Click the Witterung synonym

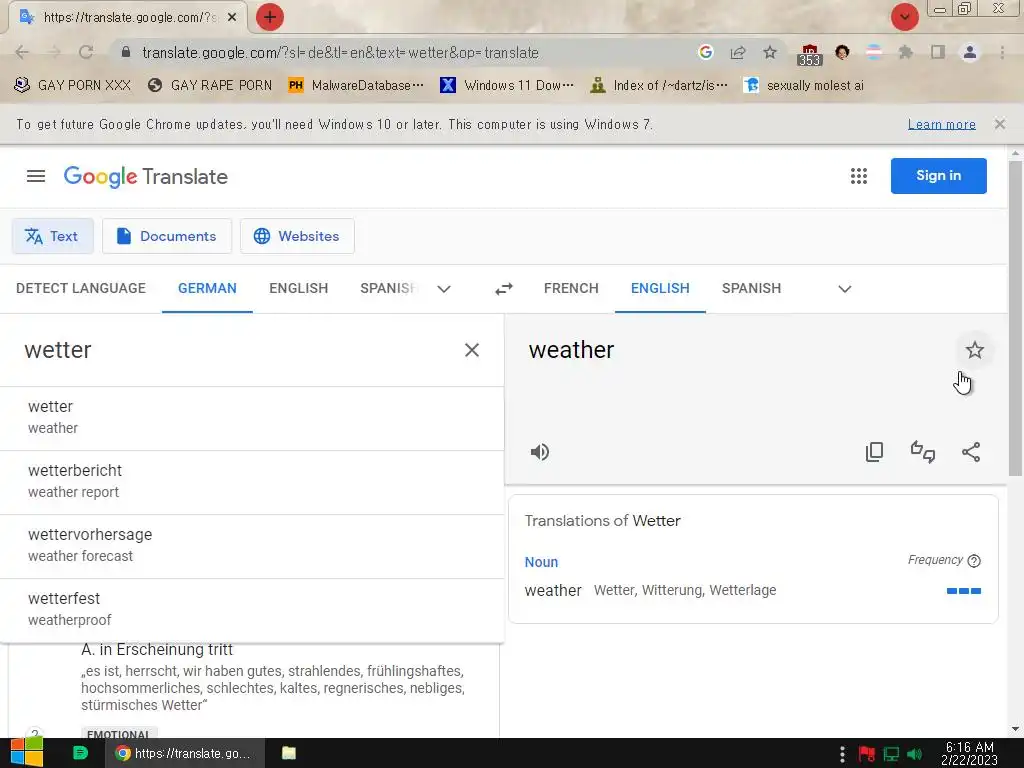672,590
